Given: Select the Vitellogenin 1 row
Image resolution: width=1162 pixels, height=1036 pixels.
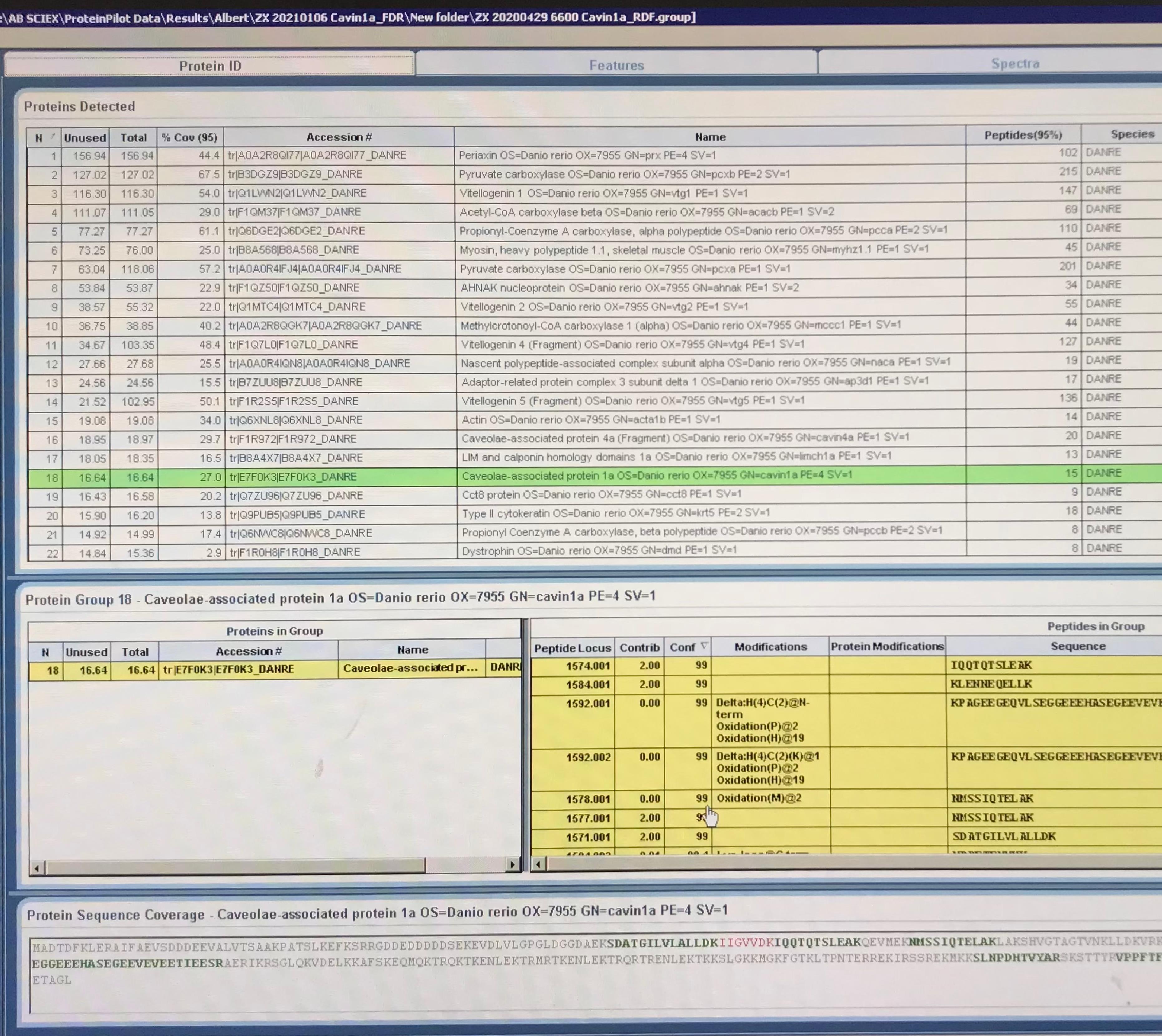Looking at the screenshot, I should pyautogui.click(x=595, y=193).
